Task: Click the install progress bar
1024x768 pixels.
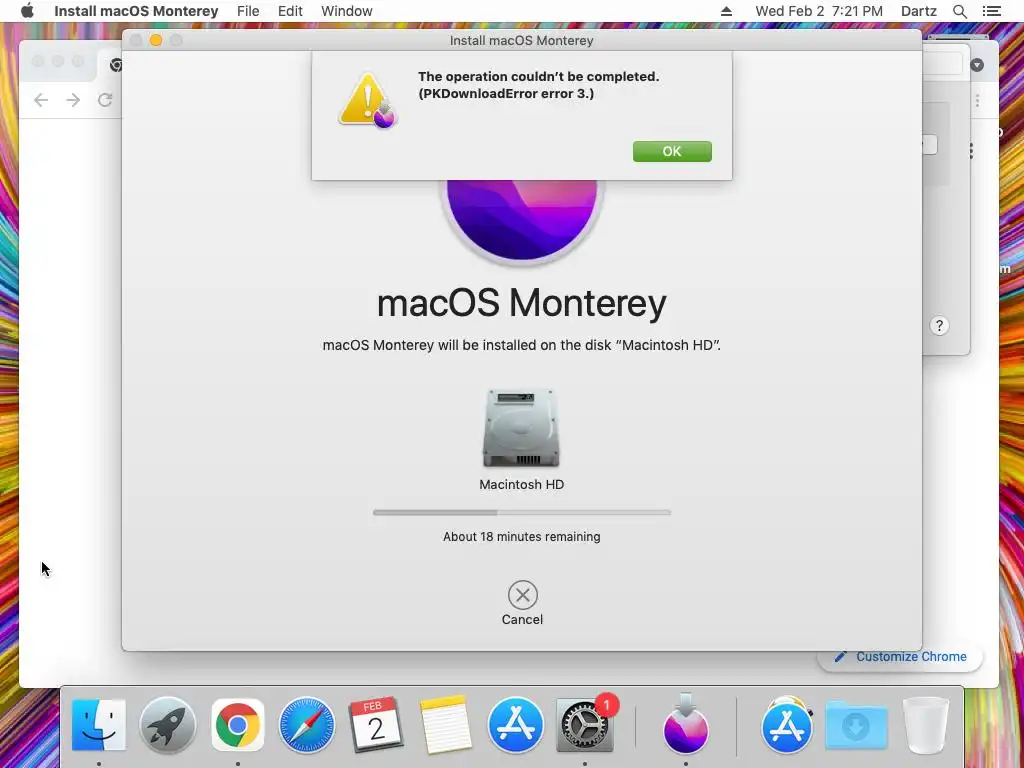Action: (x=522, y=513)
